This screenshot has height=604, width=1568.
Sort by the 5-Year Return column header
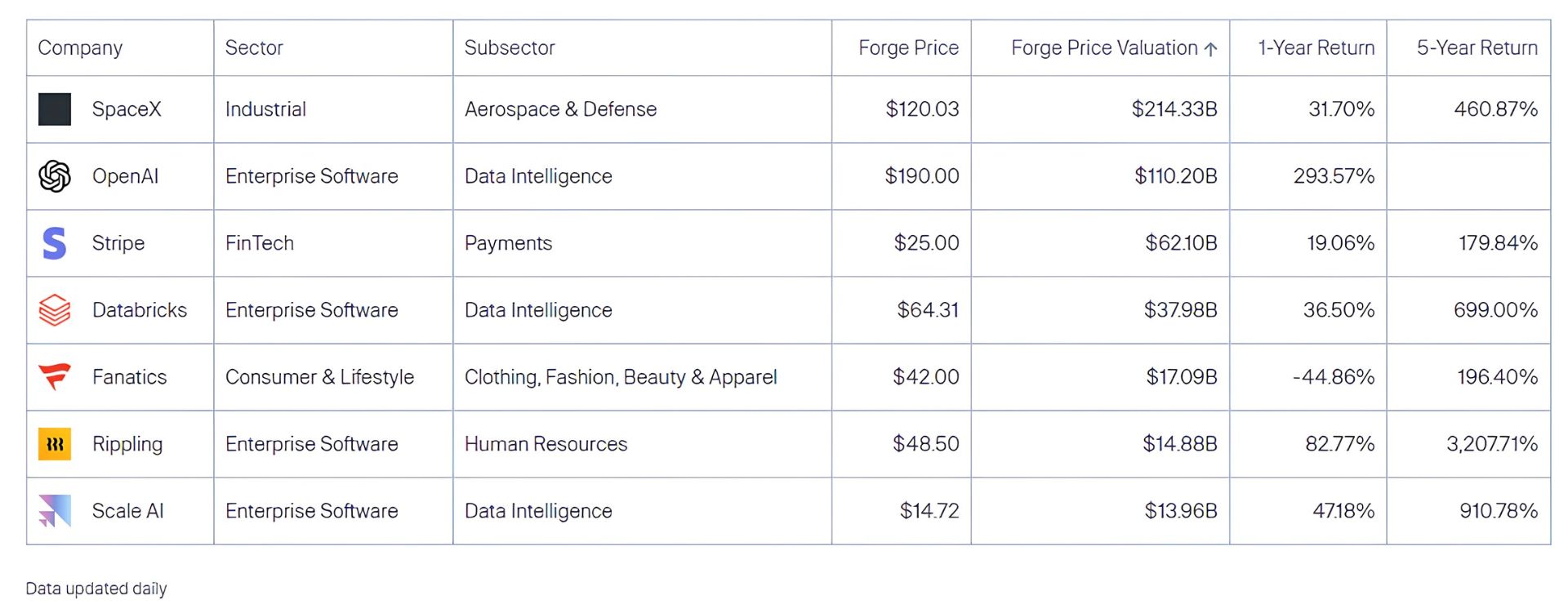pos(1477,48)
